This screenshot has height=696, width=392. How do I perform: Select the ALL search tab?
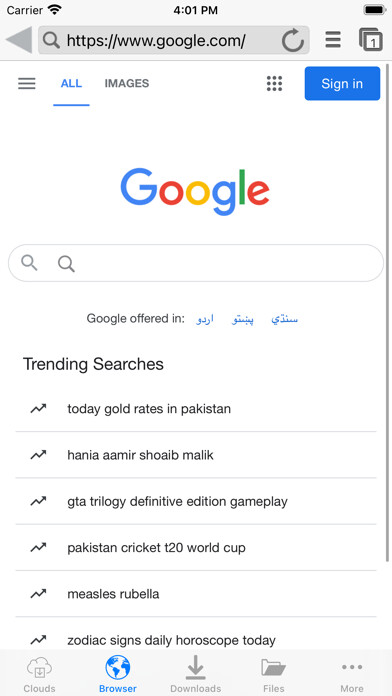coord(71,83)
